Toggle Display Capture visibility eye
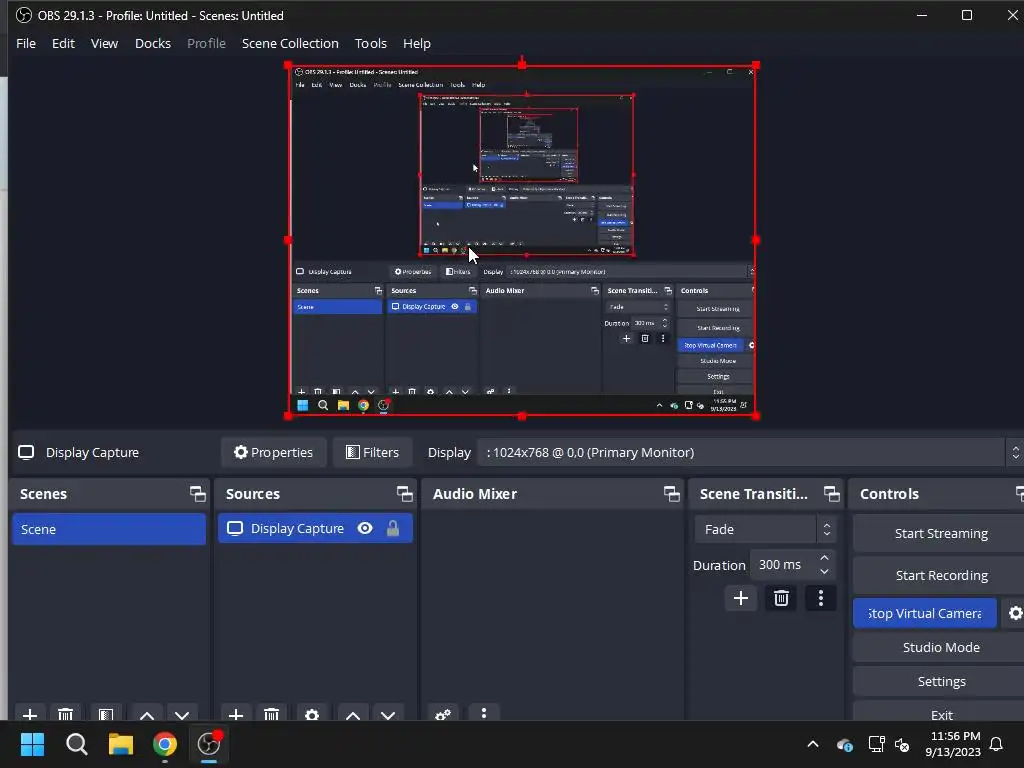The image size is (1024, 768). (365, 528)
